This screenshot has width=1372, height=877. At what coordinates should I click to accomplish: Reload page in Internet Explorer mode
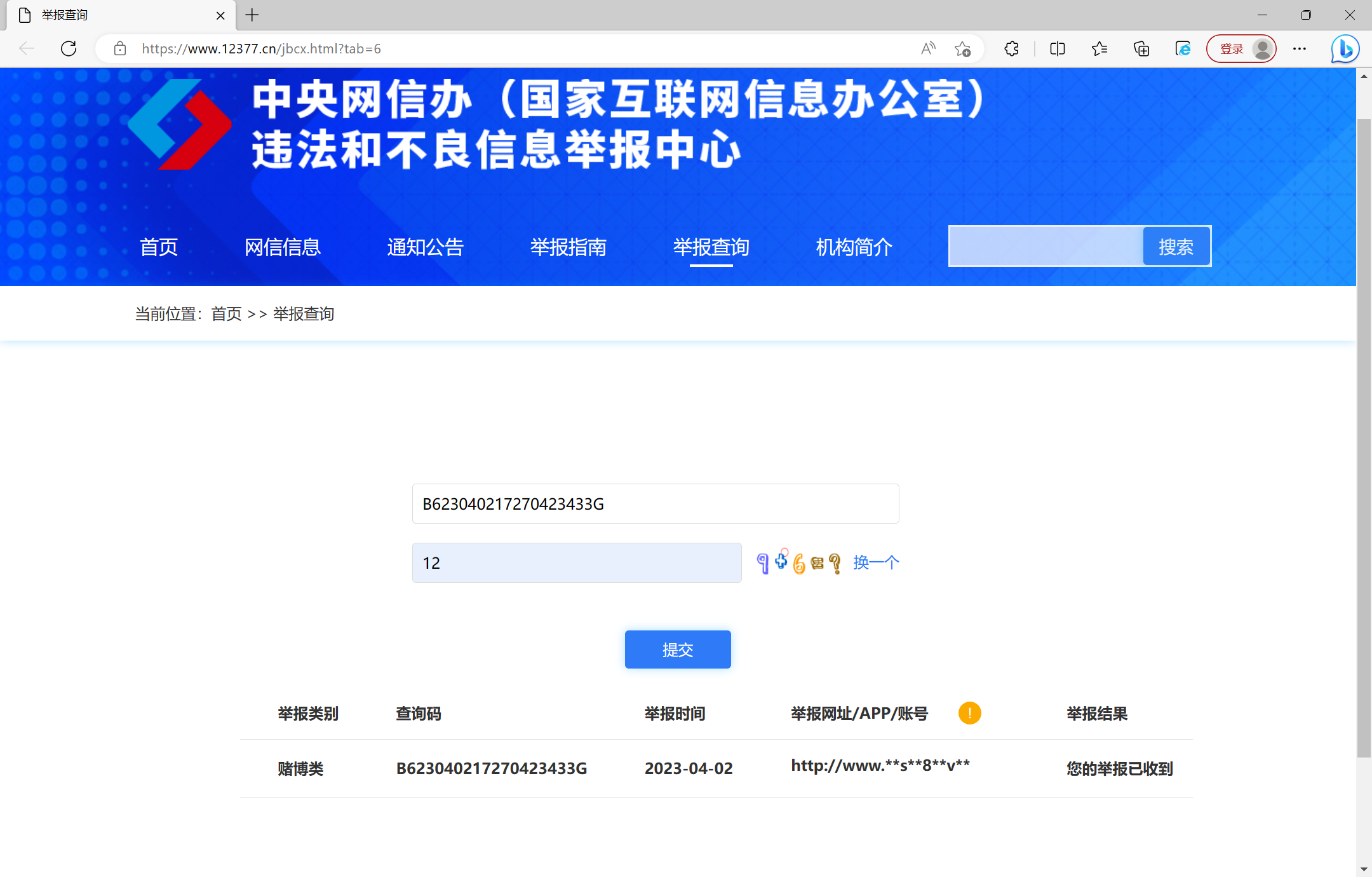[1183, 48]
